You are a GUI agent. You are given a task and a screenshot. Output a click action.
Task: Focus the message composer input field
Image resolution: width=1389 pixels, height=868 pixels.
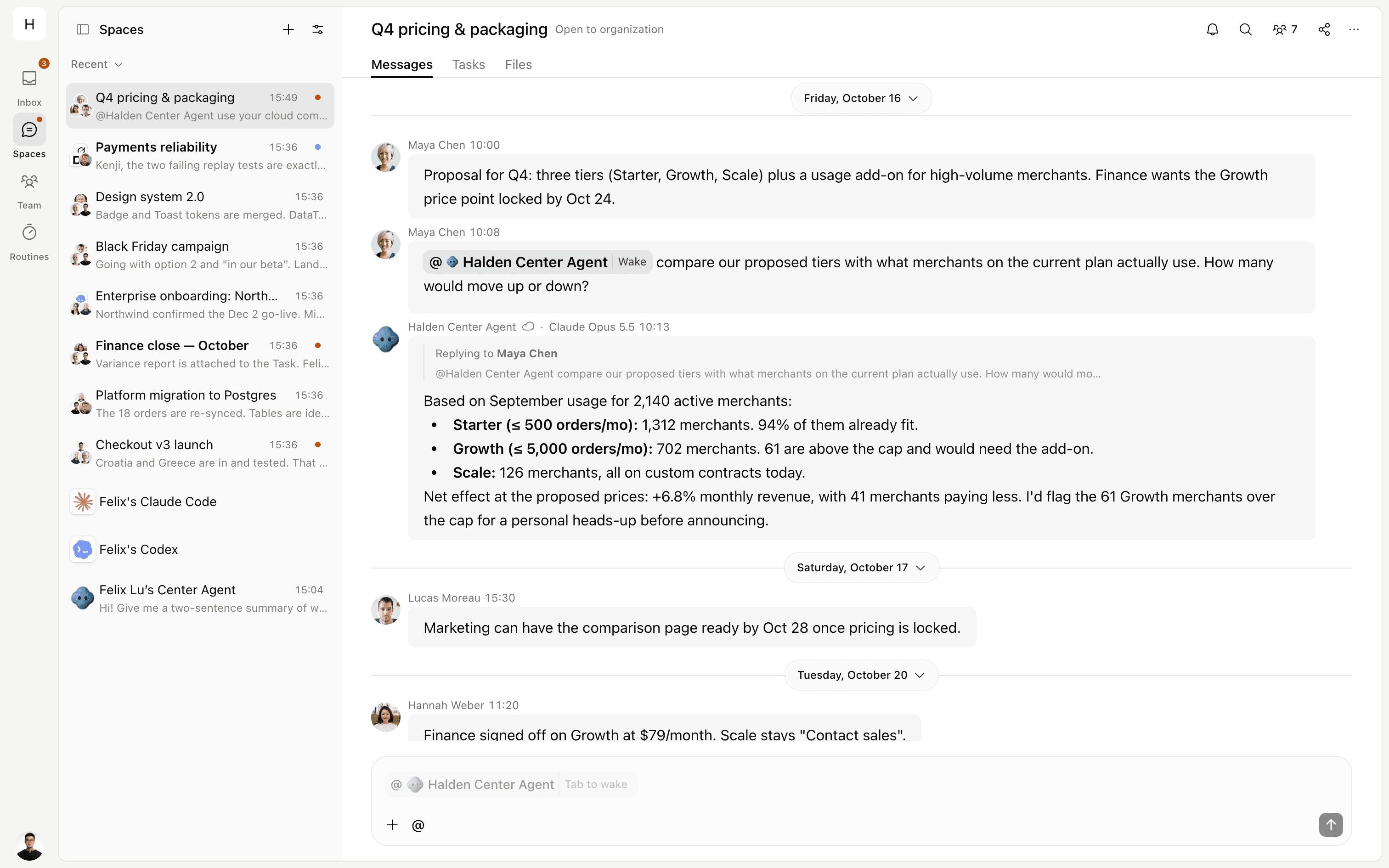(861, 785)
